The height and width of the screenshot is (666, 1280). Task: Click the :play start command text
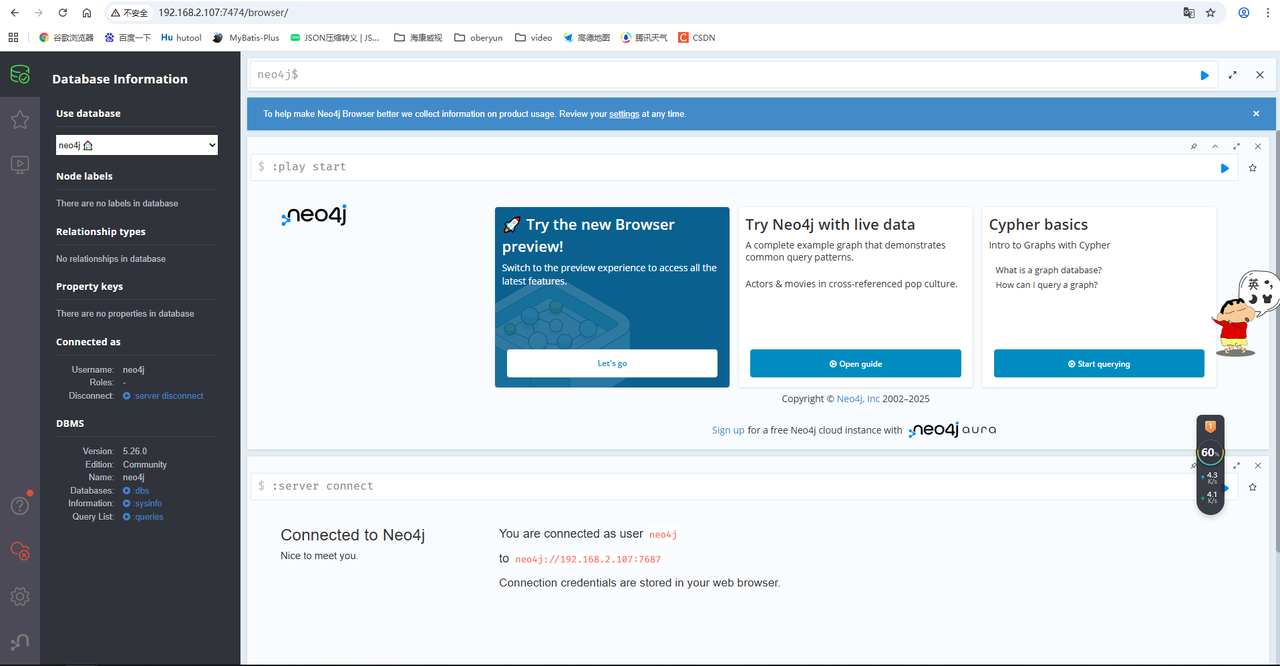pos(309,167)
